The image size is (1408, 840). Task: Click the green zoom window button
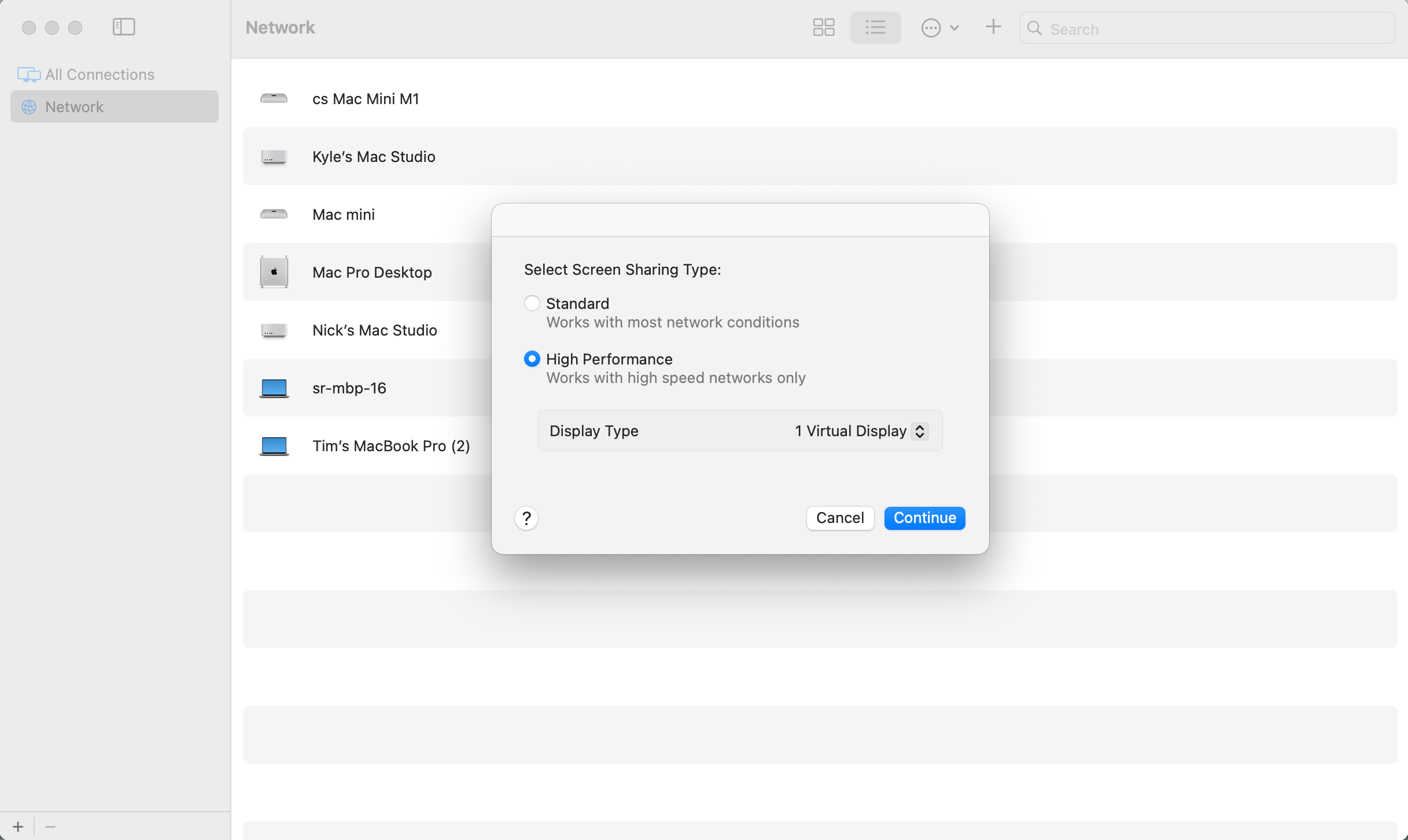click(x=75, y=27)
